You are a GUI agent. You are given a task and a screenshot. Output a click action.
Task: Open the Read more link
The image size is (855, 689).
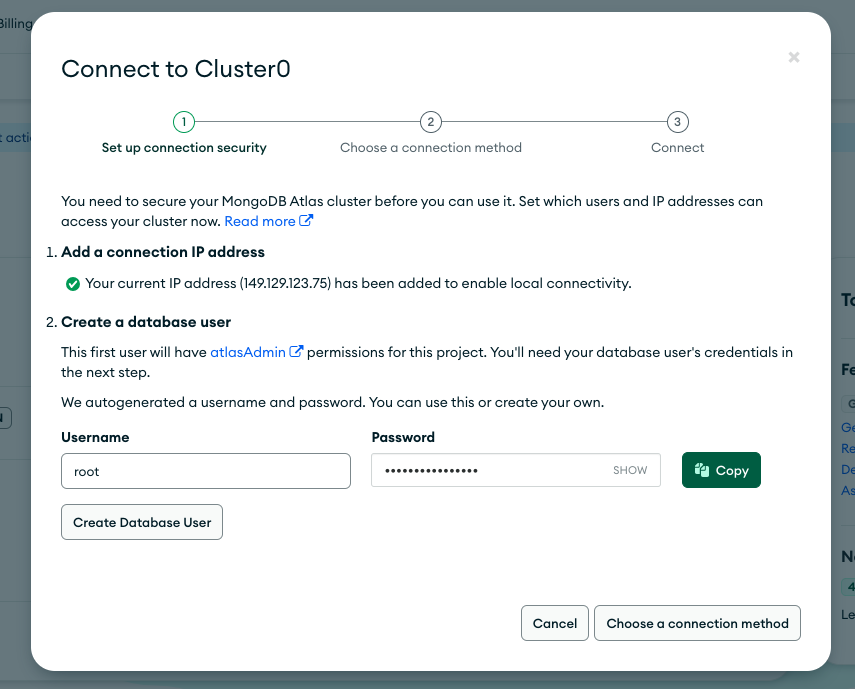(260, 221)
